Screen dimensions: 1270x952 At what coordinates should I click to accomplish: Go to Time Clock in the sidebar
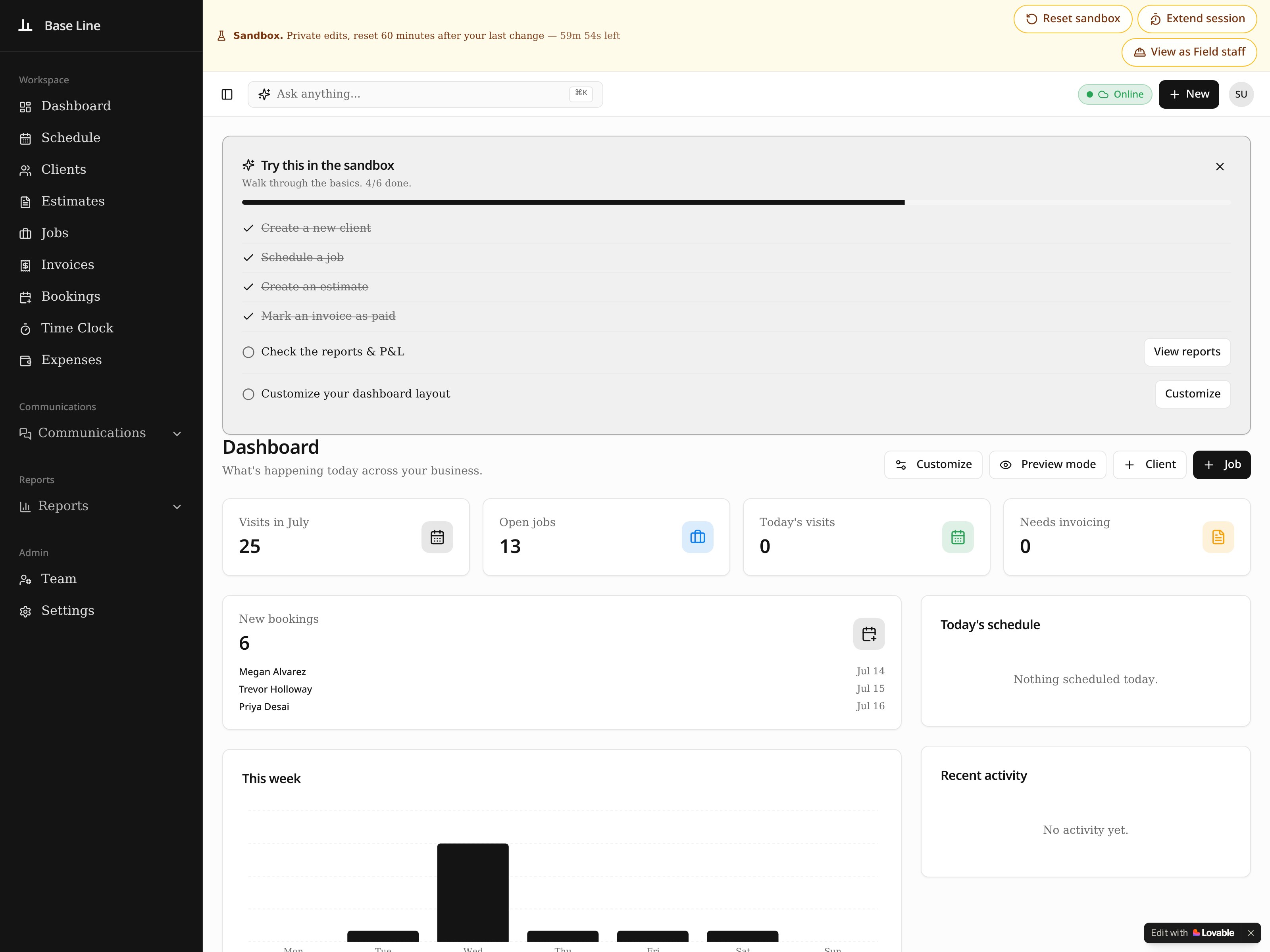click(101, 328)
